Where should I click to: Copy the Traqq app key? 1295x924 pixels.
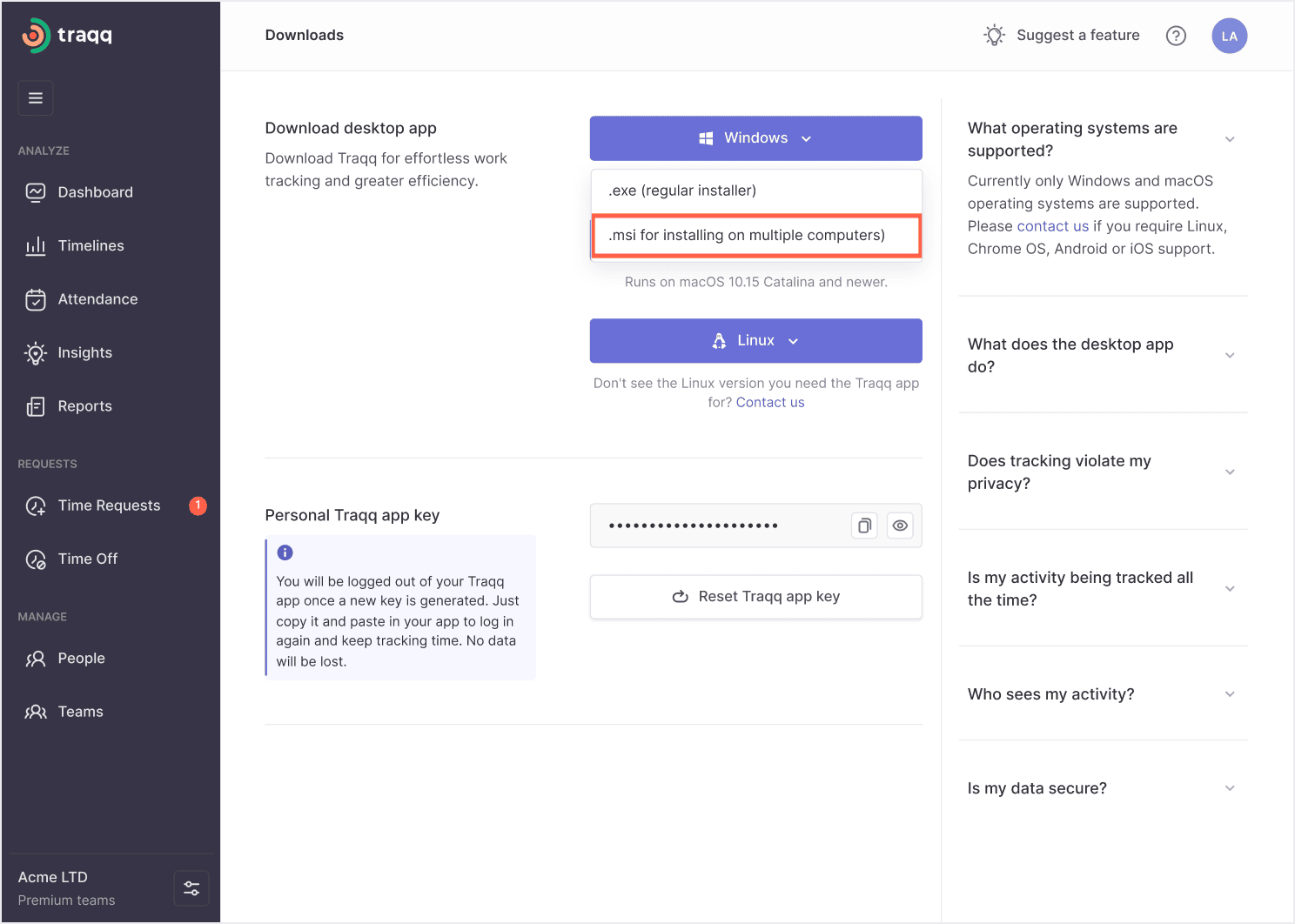(864, 526)
